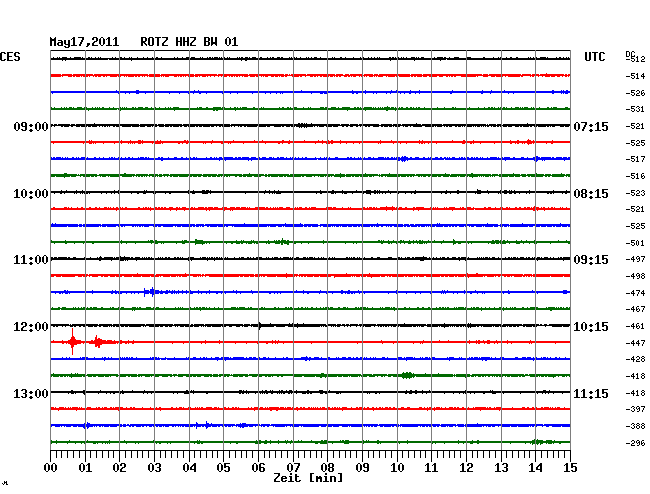The width and height of the screenshot is (650, 494).
Task: Click the DC offset value -497
Action: point(635,259)
